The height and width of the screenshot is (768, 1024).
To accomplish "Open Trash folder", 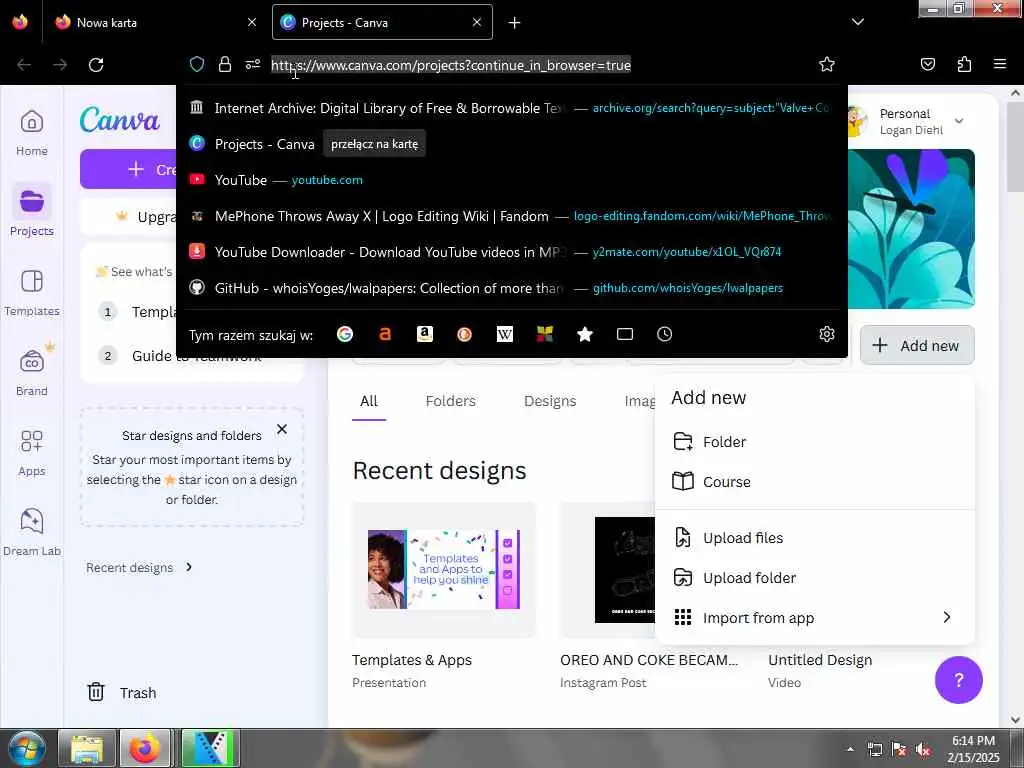I will coord(121,692).
